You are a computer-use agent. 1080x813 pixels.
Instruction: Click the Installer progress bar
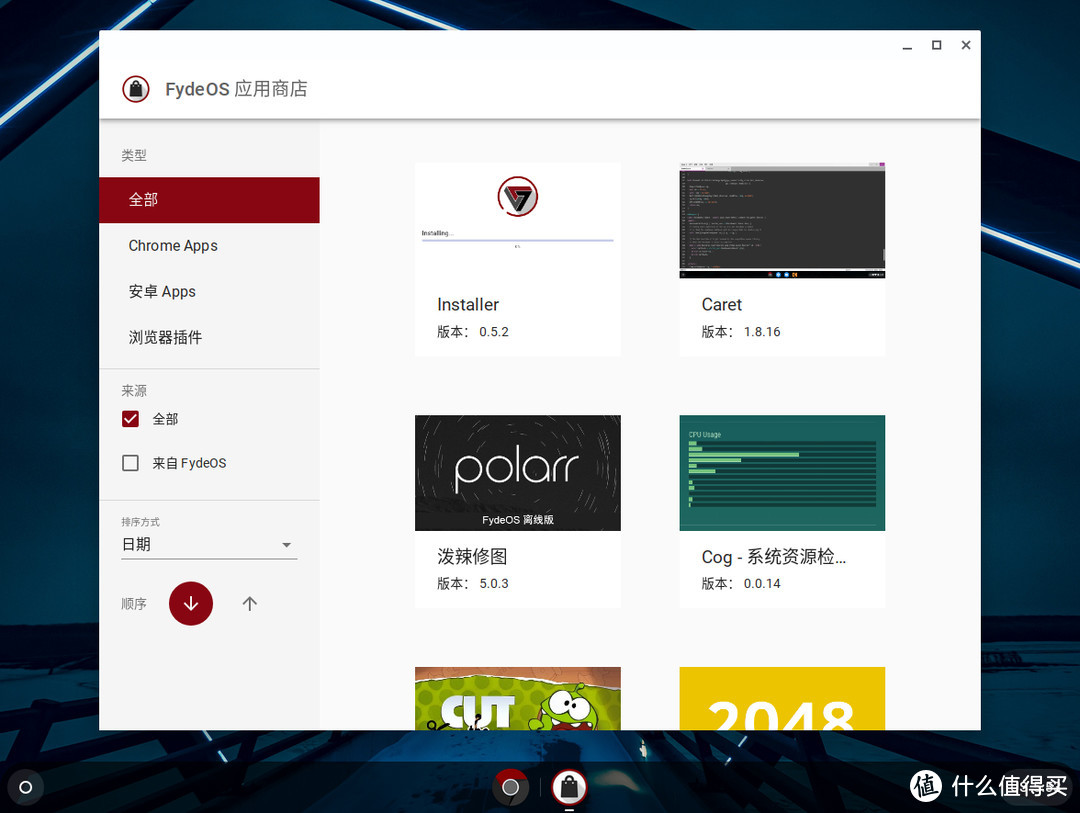tap(517, 240)
